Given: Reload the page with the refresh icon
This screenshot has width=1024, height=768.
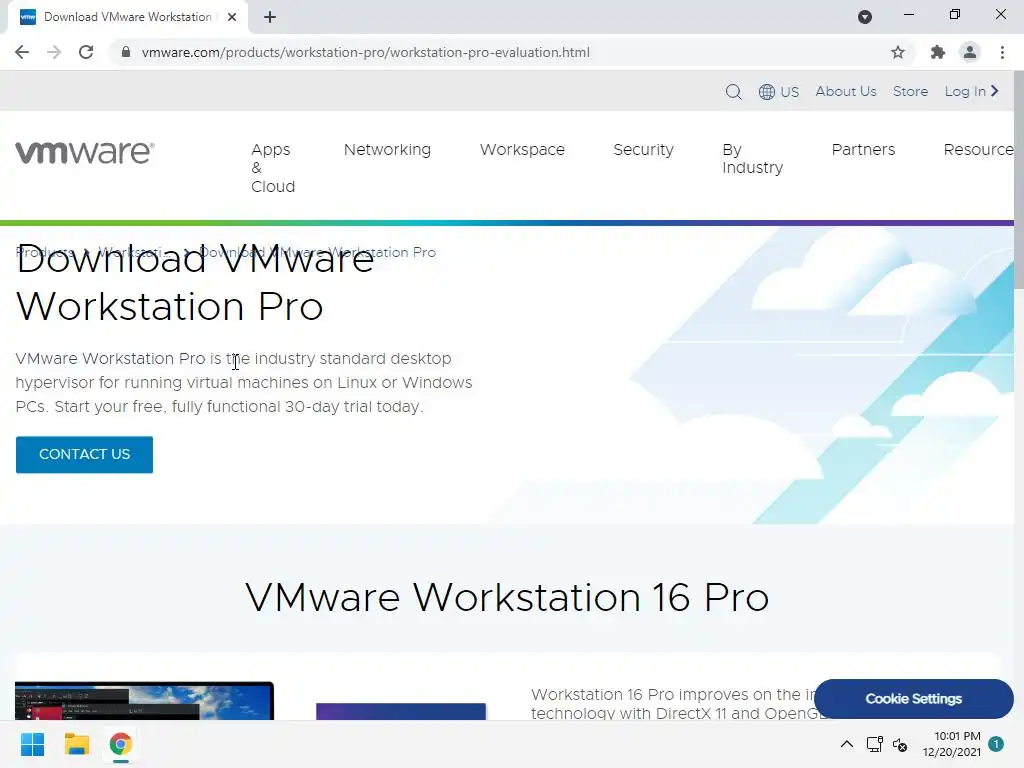Looking at the screenshot, I should click(x=86, y=52).
